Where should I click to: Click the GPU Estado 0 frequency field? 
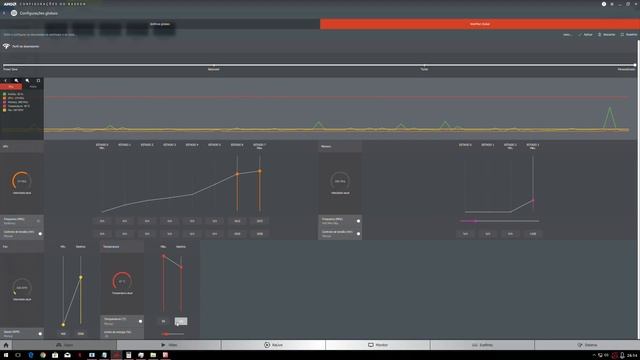pos(102,221)
